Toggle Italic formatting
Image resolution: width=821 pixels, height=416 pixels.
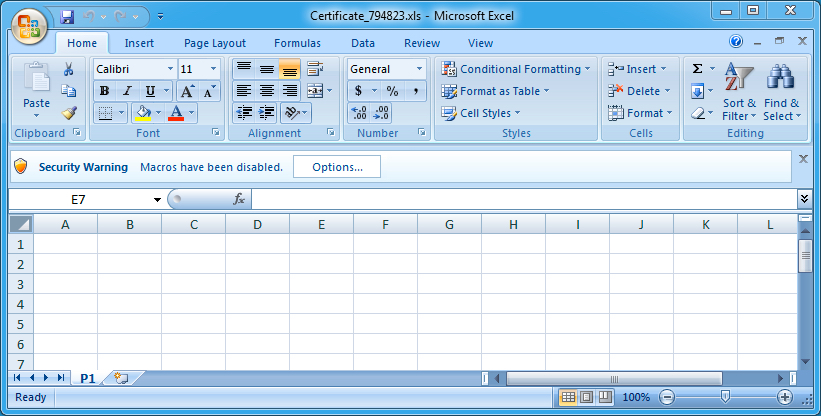[127, 91]
